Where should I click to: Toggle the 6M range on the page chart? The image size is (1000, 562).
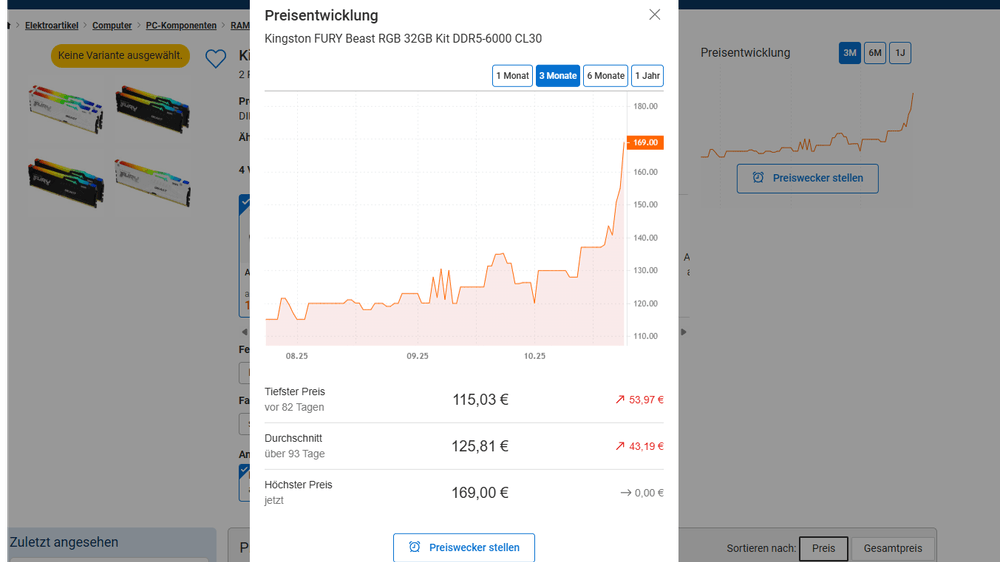pyautogui.click(x=875, y=53)
